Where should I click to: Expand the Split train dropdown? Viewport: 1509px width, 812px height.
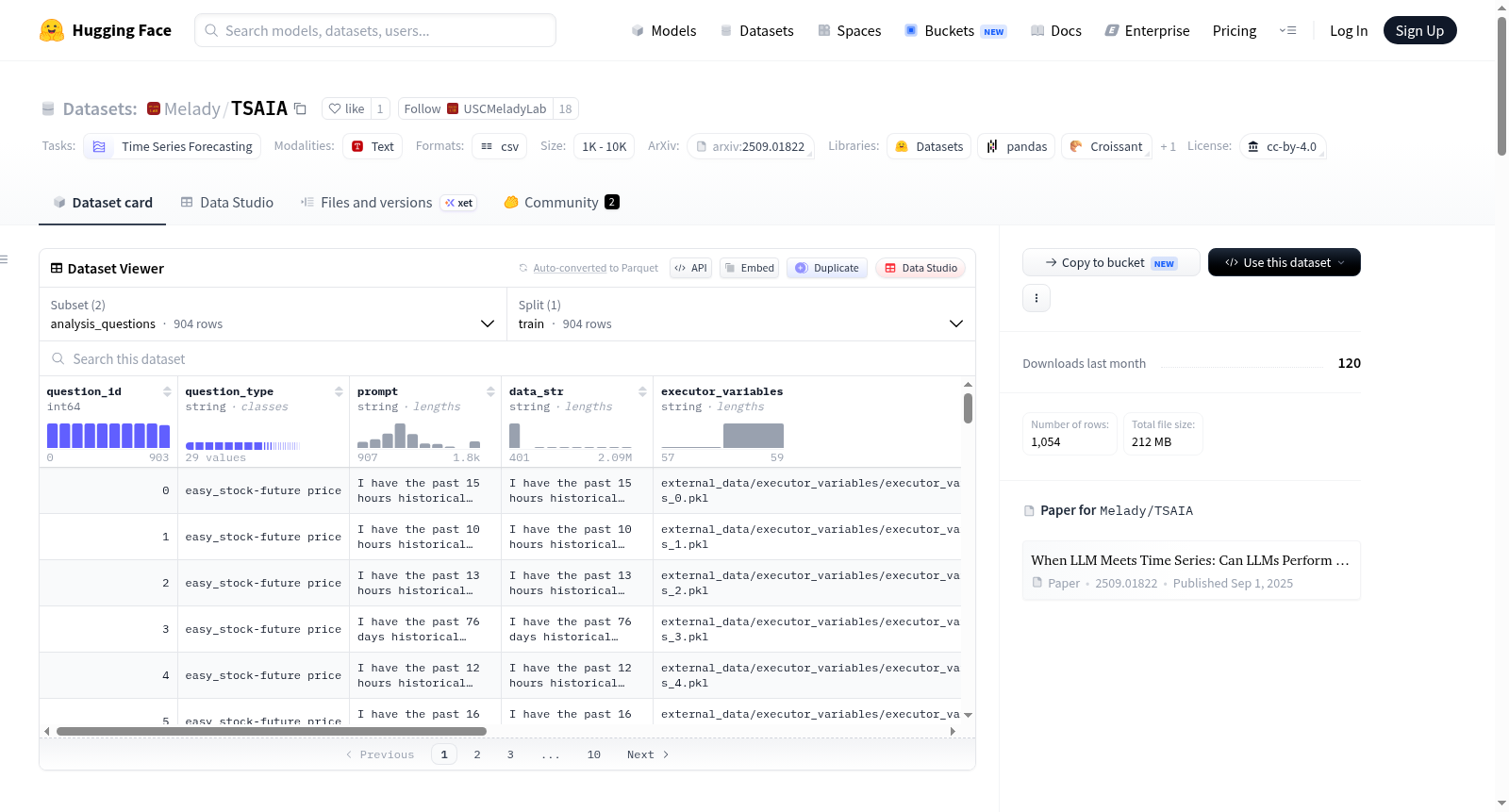[x=741, y=314]
